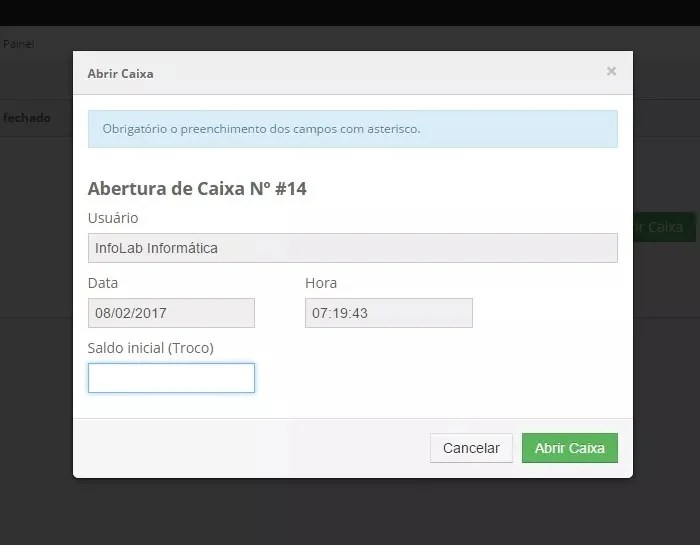Screen dimensions: 700x545
Task: Focus the Saldo inicial (Troco) input field
Action: point(171,378)
